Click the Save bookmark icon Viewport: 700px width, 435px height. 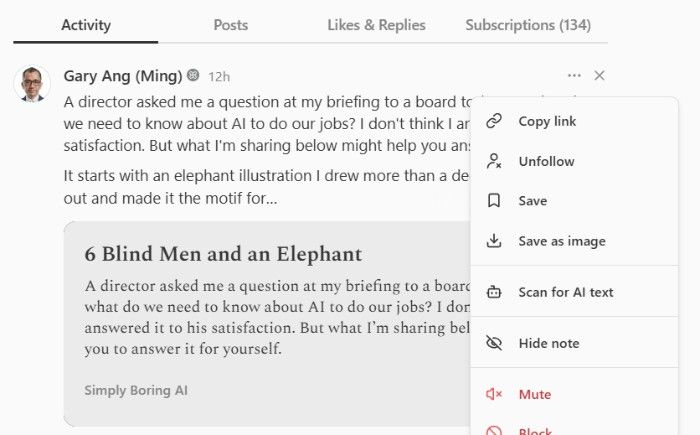pos(494,201)
